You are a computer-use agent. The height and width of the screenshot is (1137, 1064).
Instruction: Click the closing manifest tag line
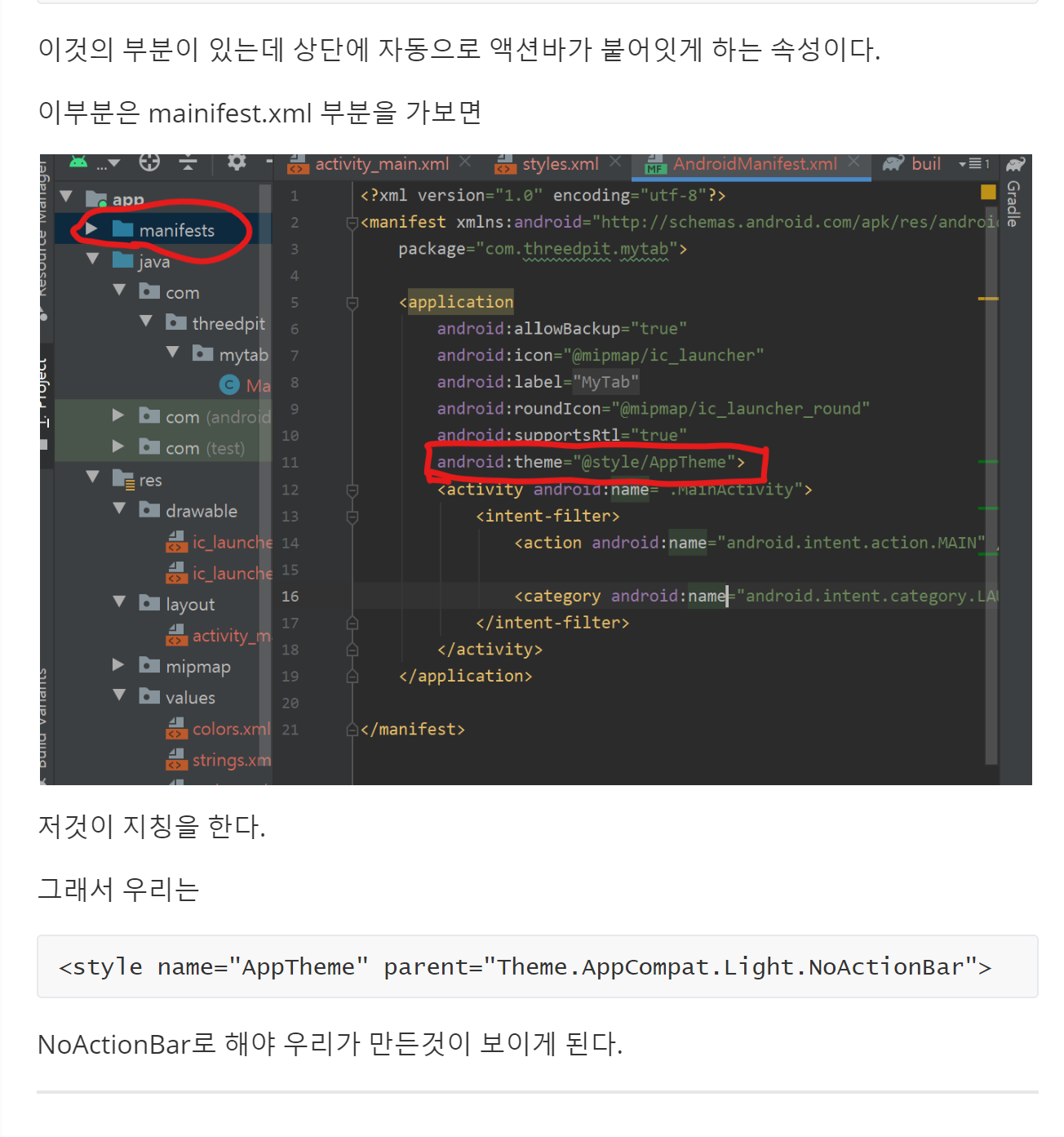413,729
